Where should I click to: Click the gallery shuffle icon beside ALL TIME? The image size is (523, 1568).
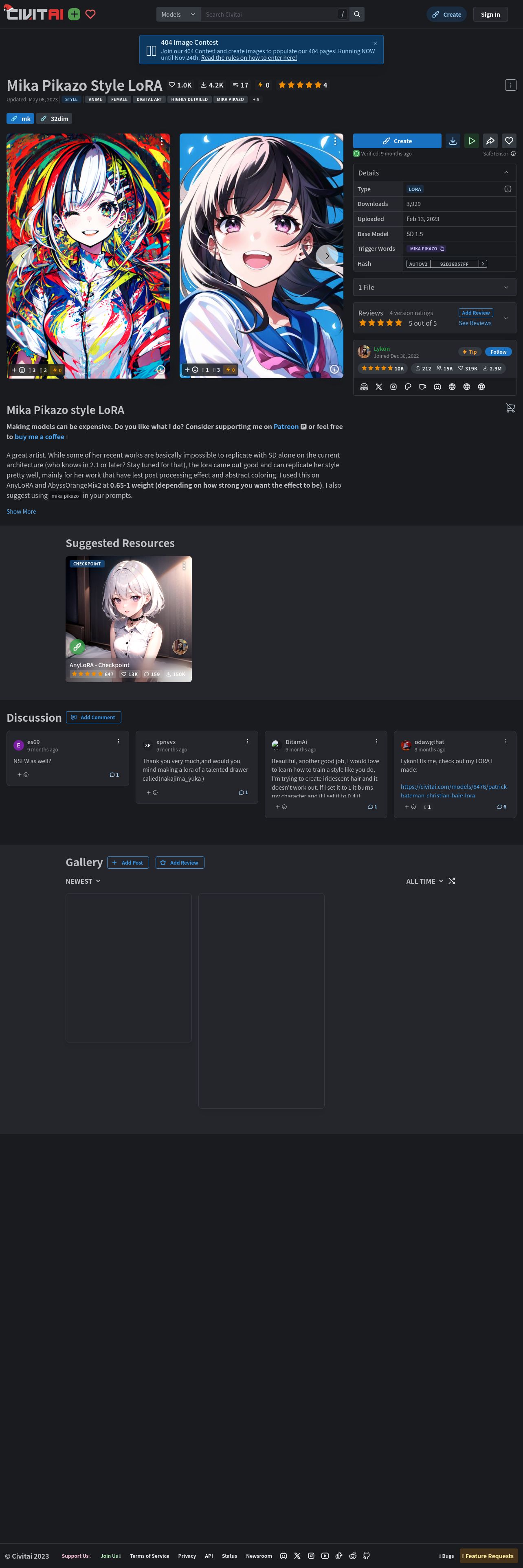tap(452, 881)
